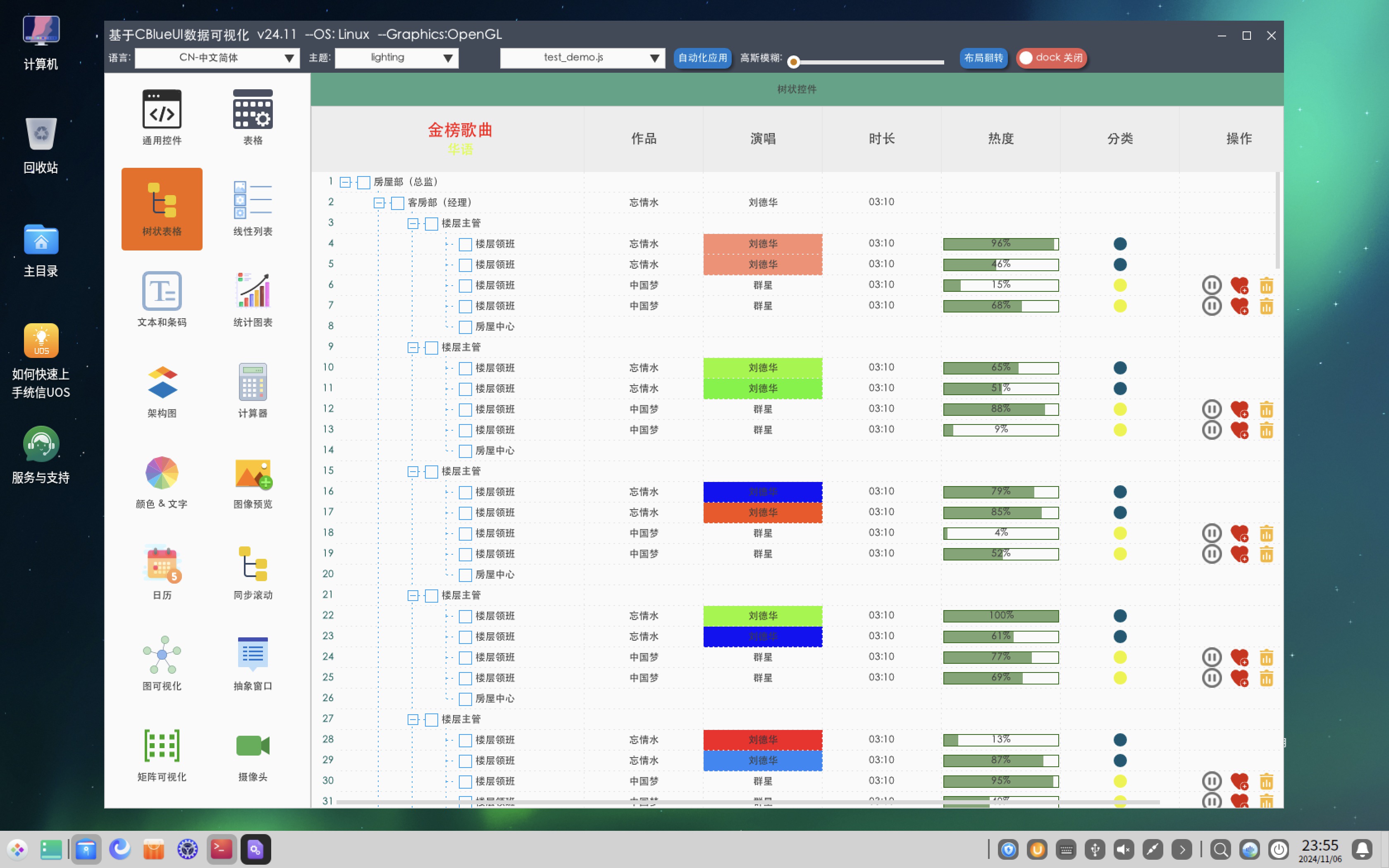Click the 布局翻转 button
The height and width of the screenshot is (868, 1389).
tap(983, 58)
